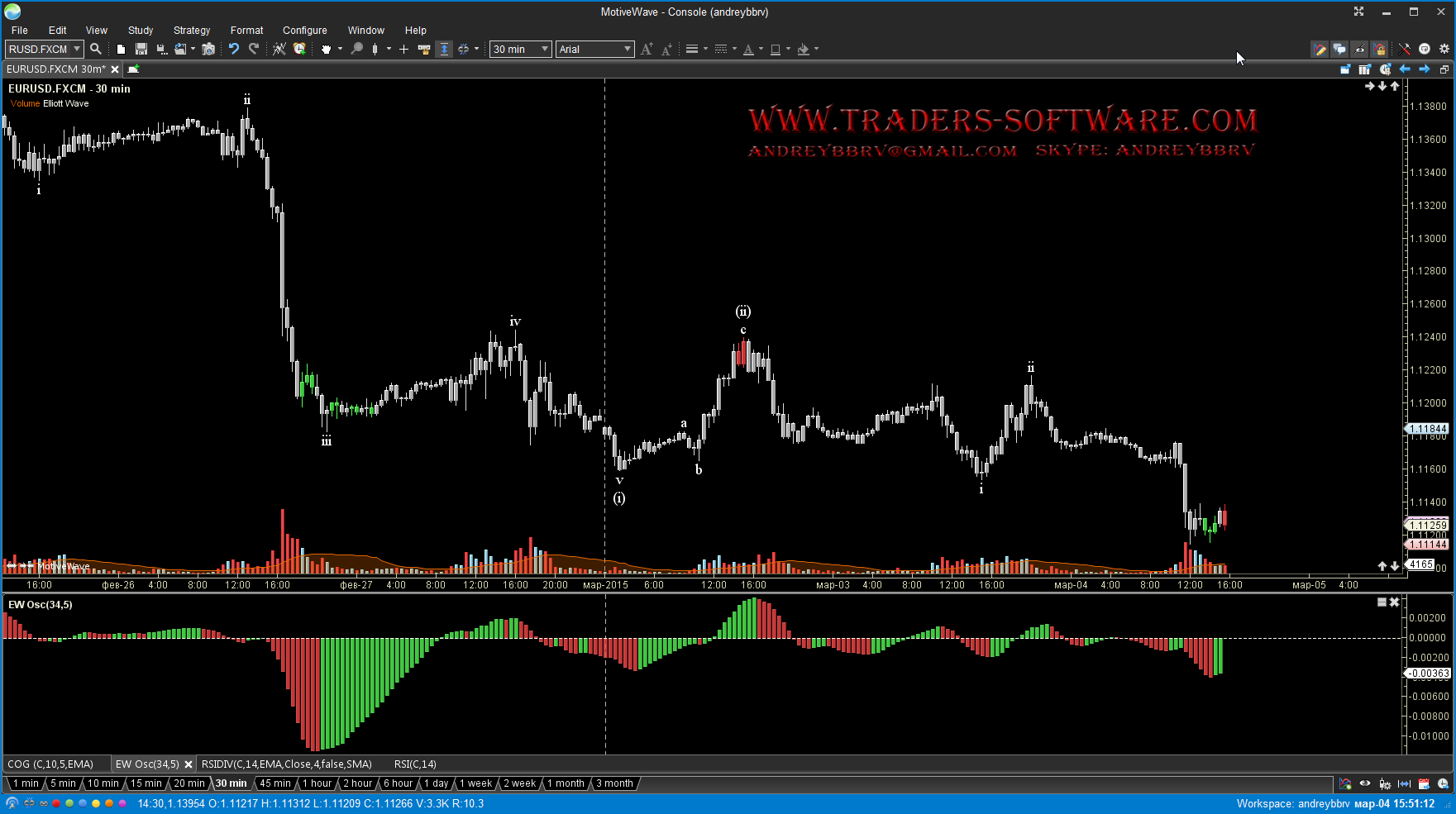
Task: Open the Strategy menu
Action: tap(192, 31)
